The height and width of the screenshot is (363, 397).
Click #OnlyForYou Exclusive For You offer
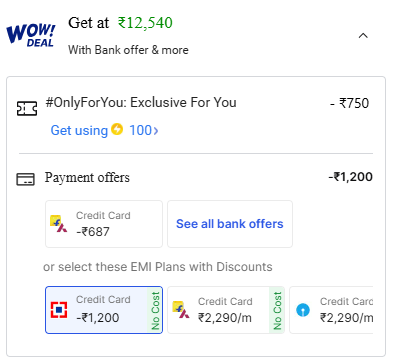[141, 102]
